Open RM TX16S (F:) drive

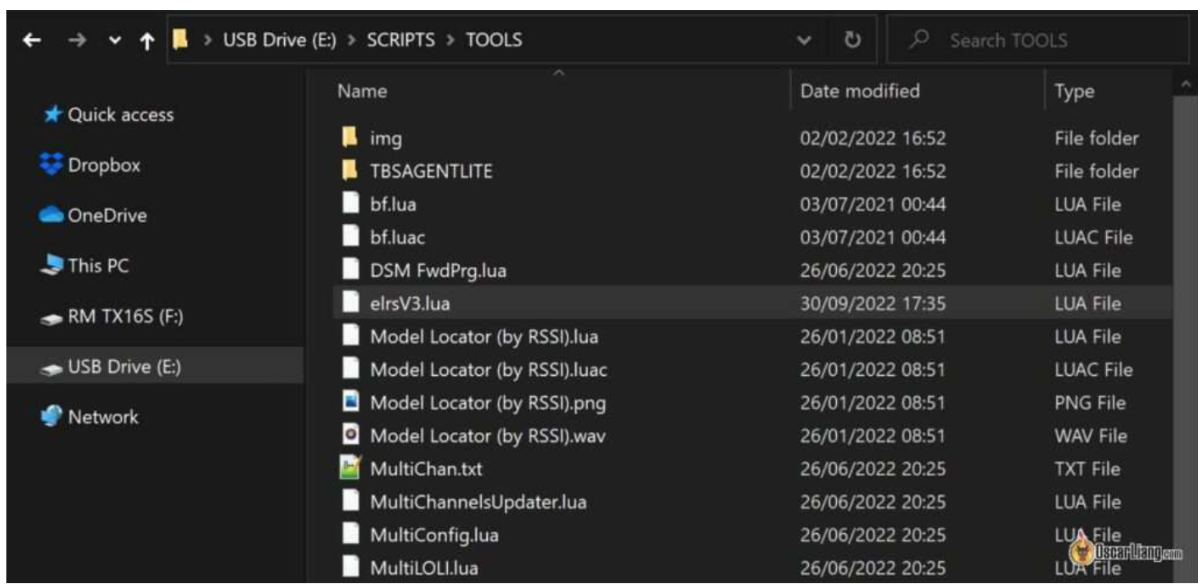pos(125,317)
